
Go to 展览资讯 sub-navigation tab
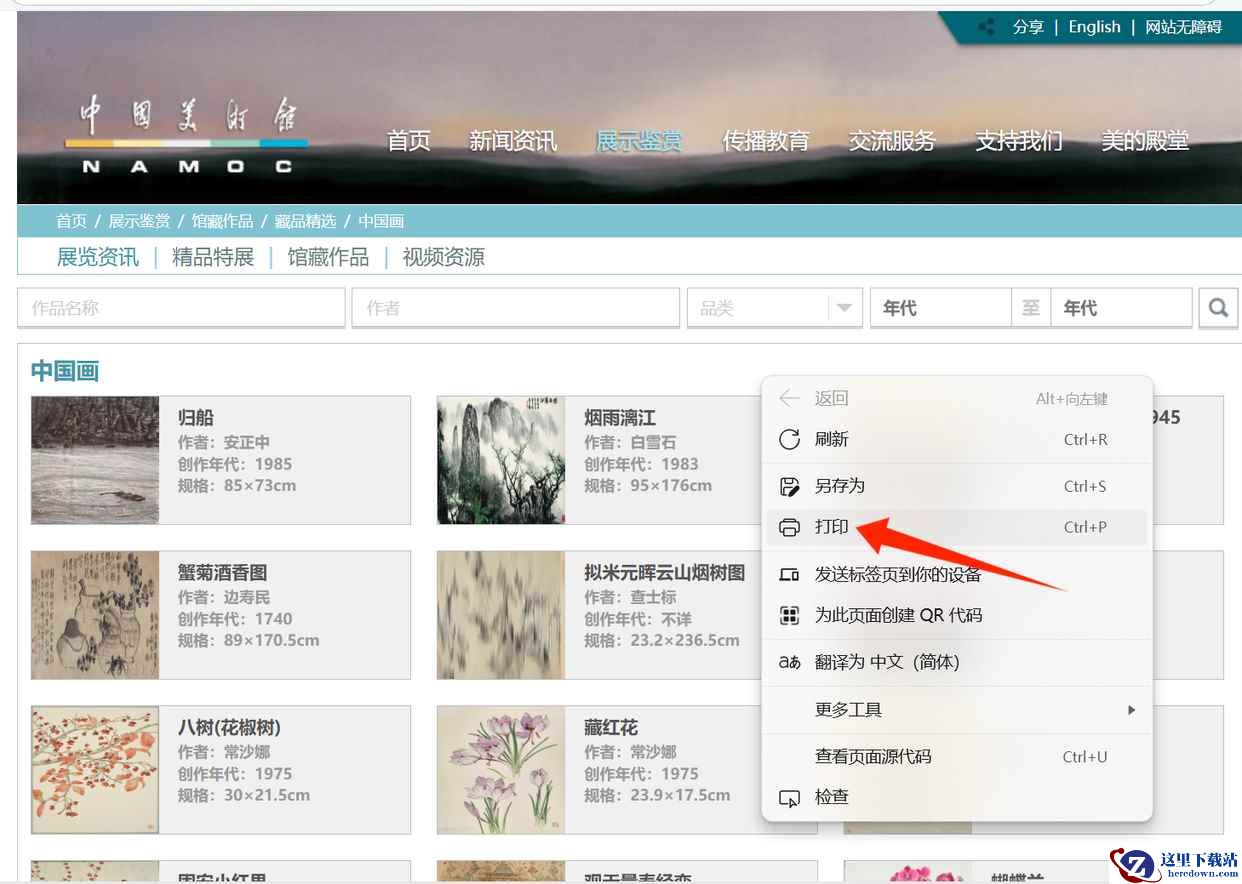tap(98, 257)
